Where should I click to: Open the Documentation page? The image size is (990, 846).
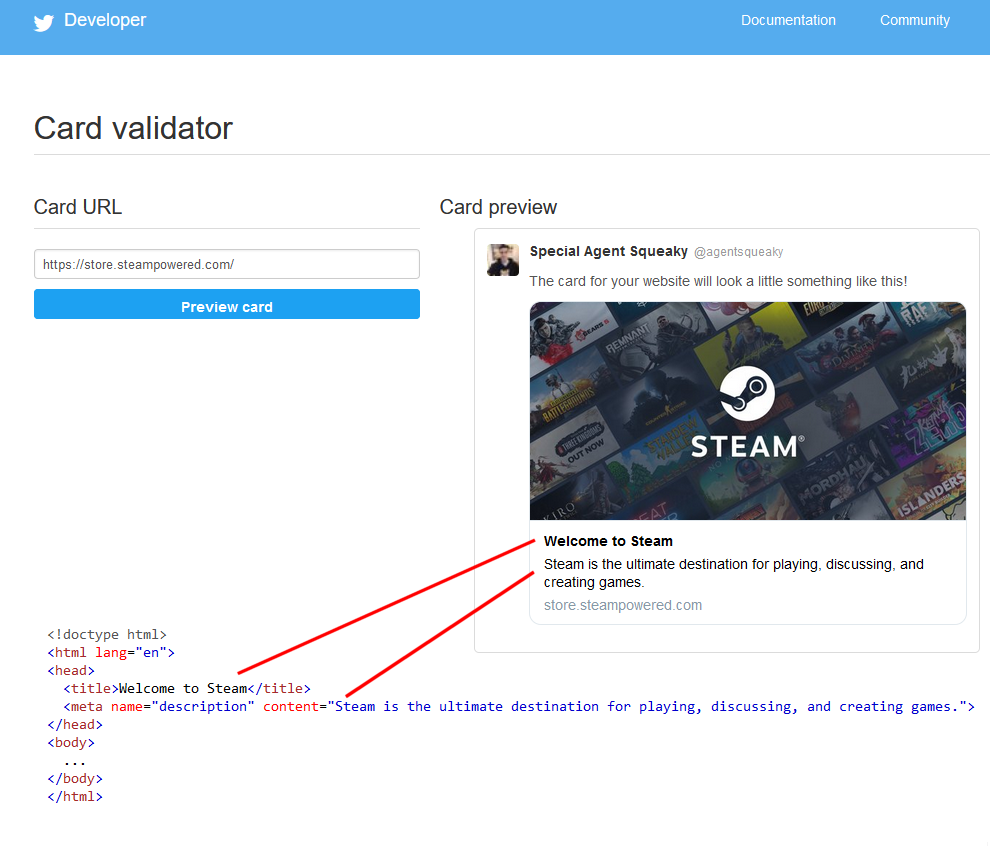click(788, 20)
